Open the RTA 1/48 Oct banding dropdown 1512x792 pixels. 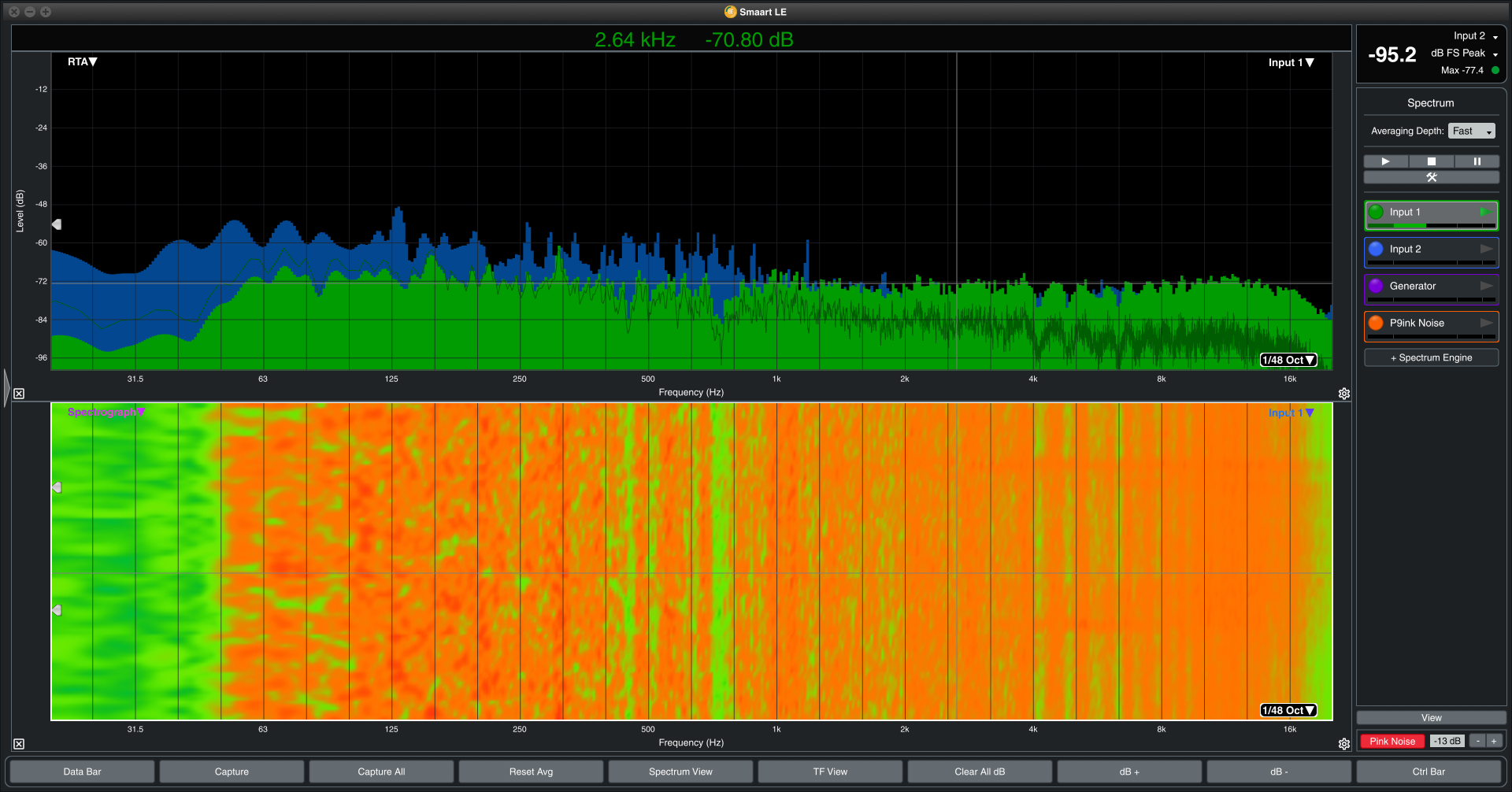pos(1288,360)
